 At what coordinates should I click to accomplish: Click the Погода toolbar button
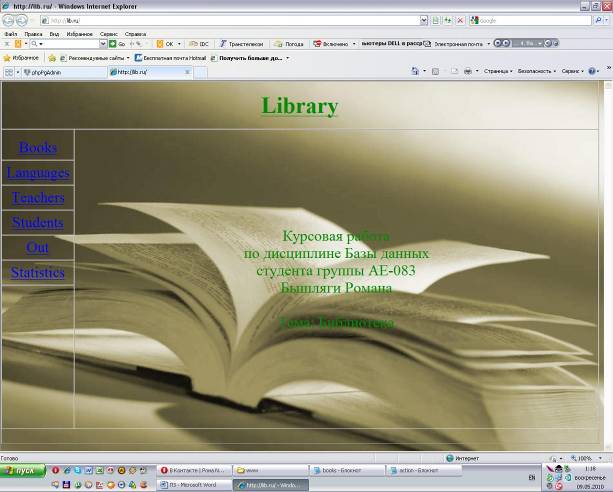click(288, 44)
